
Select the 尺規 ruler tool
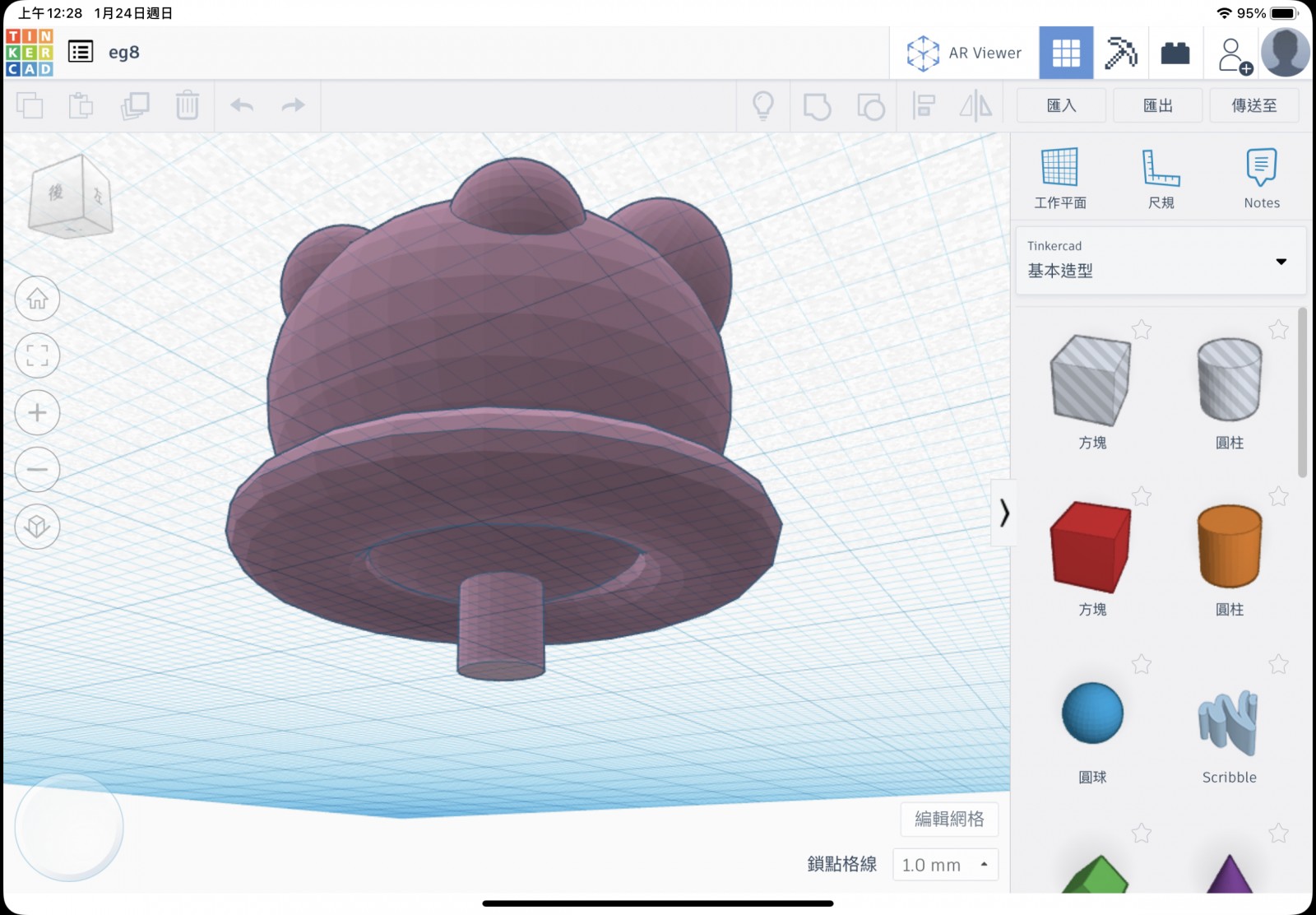1161,179
